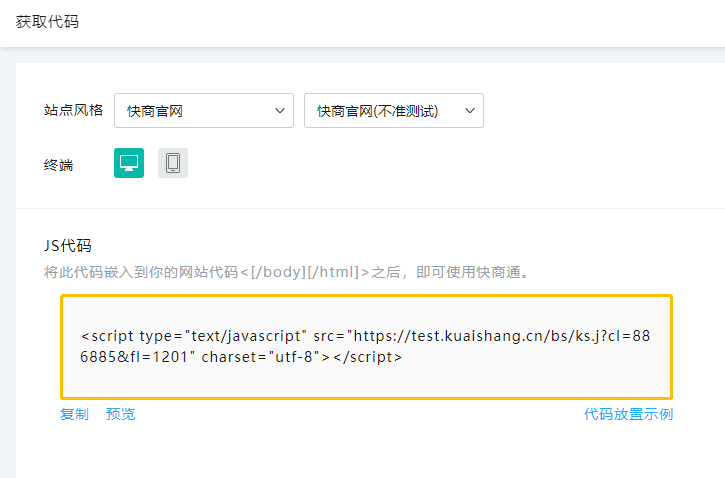Click the test.kuaishang.cn URL in the code
725x478 pixels.
[462, 336]
